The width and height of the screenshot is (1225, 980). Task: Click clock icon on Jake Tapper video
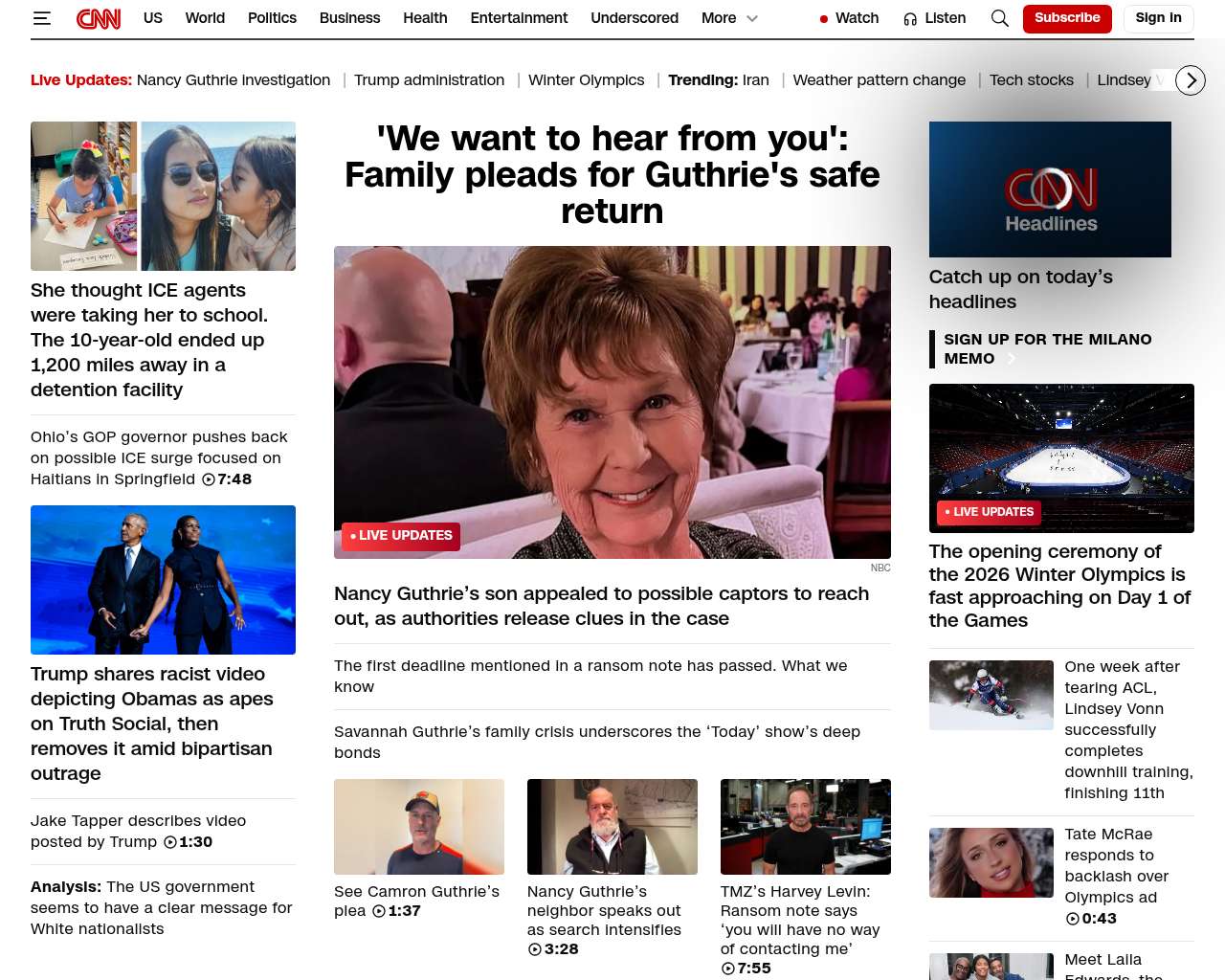[x=170, y=842]
